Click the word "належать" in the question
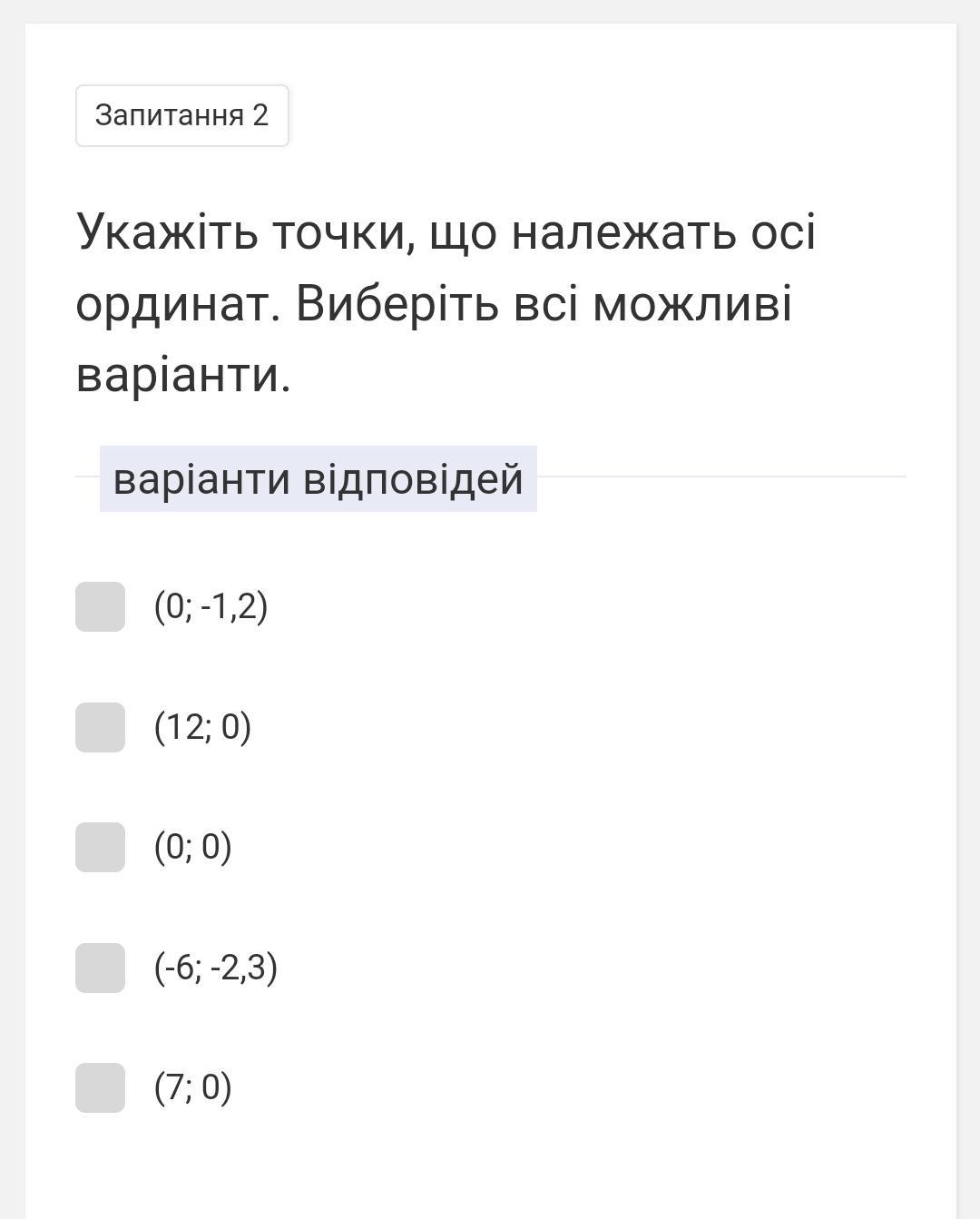 coord(623,231)
